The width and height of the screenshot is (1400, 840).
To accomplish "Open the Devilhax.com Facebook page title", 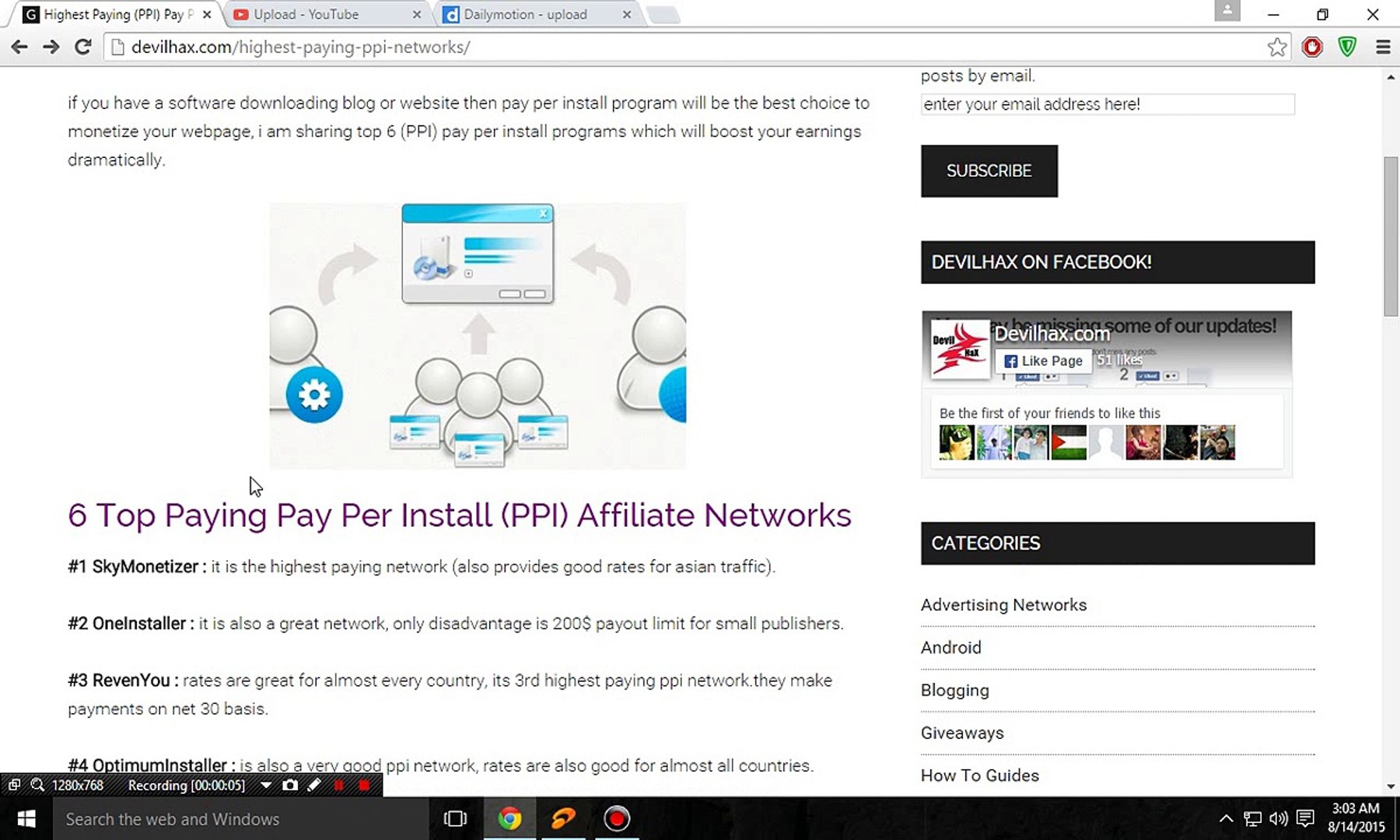I will [x=1052, y=334].
